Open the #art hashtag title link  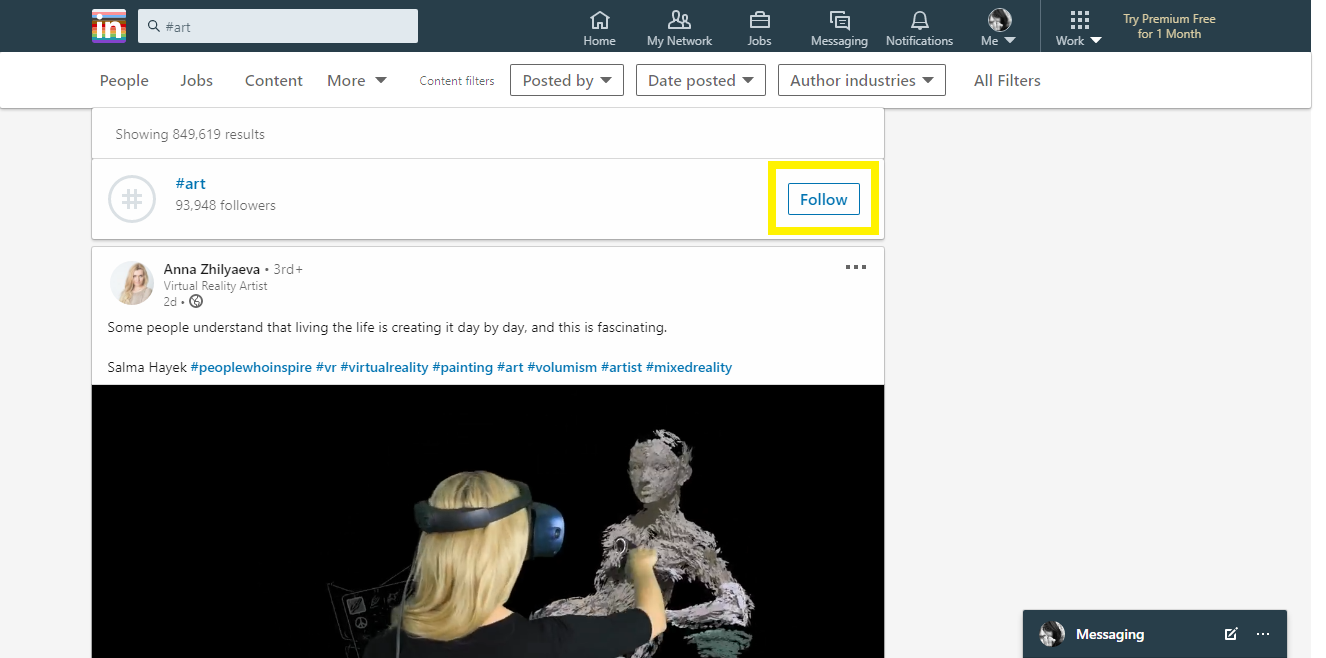point(190,183)
